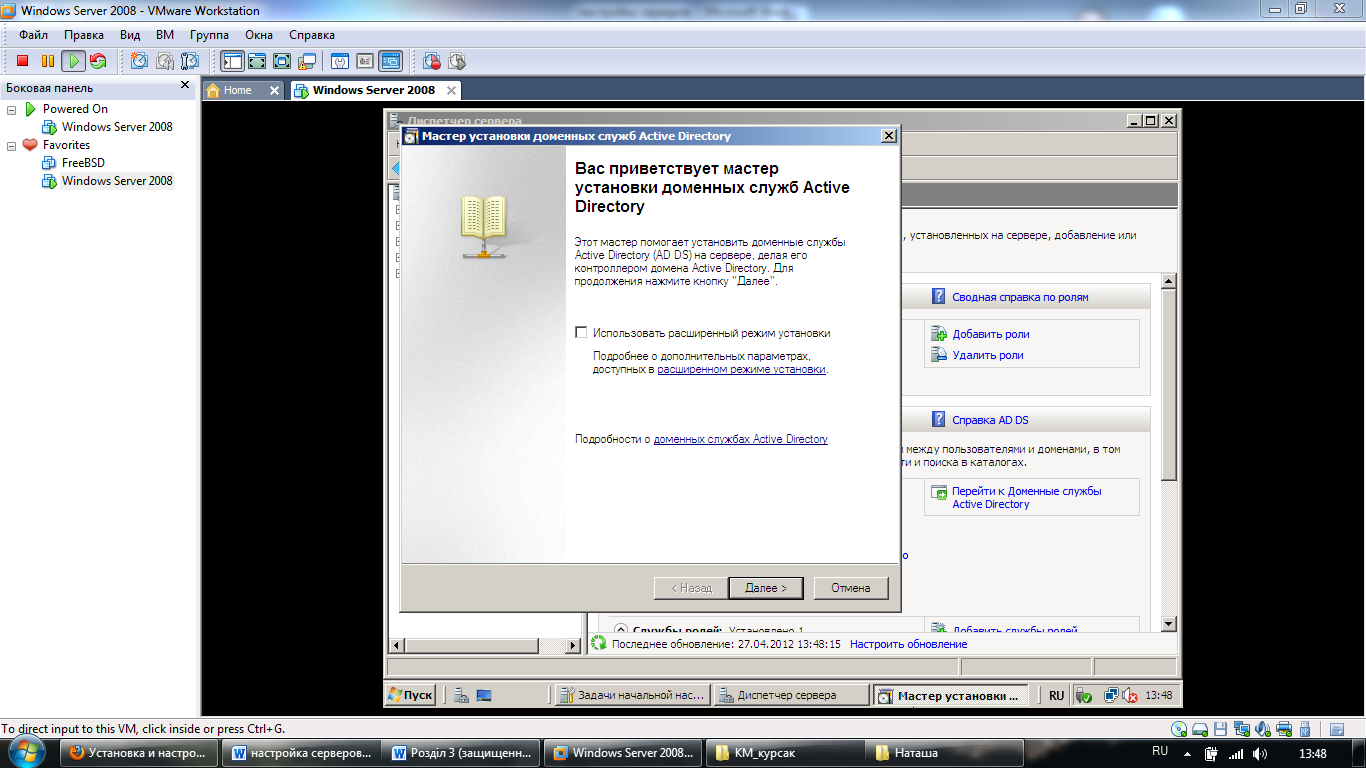The width and height of the screenshot is (1366, 768).
Task: Switch to Диспетчер сервера taskbar button
Action: (791, 695)
